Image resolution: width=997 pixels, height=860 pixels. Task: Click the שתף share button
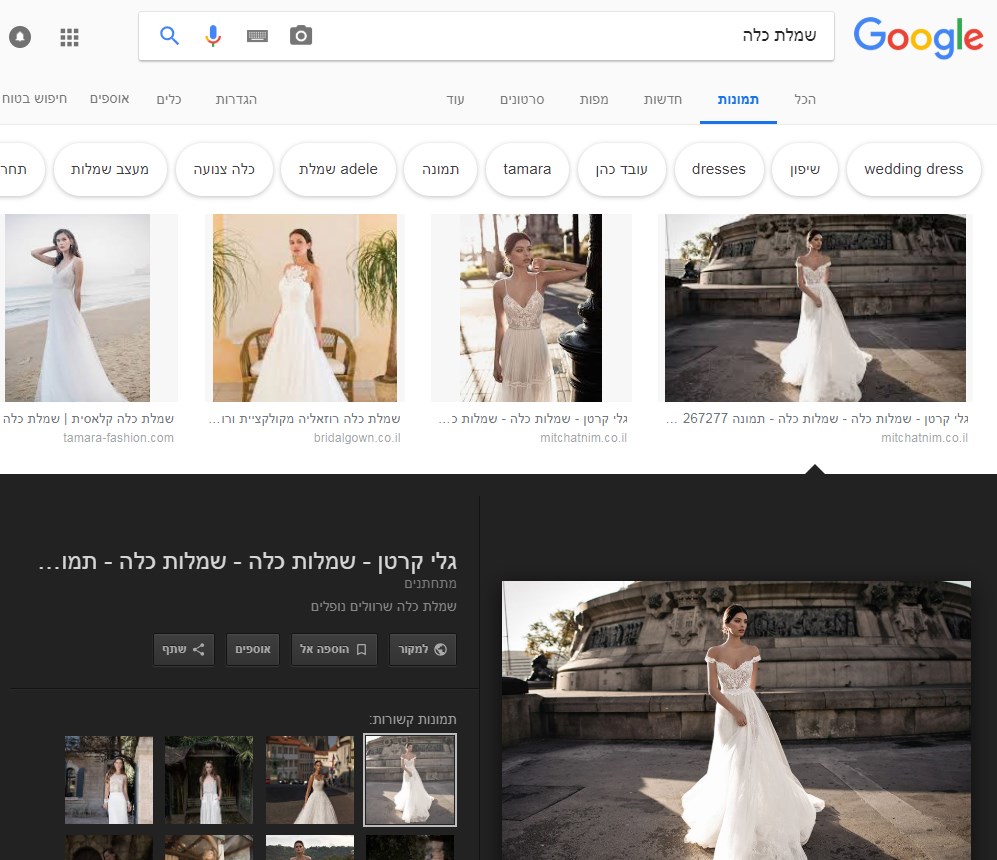pos(184,649)
